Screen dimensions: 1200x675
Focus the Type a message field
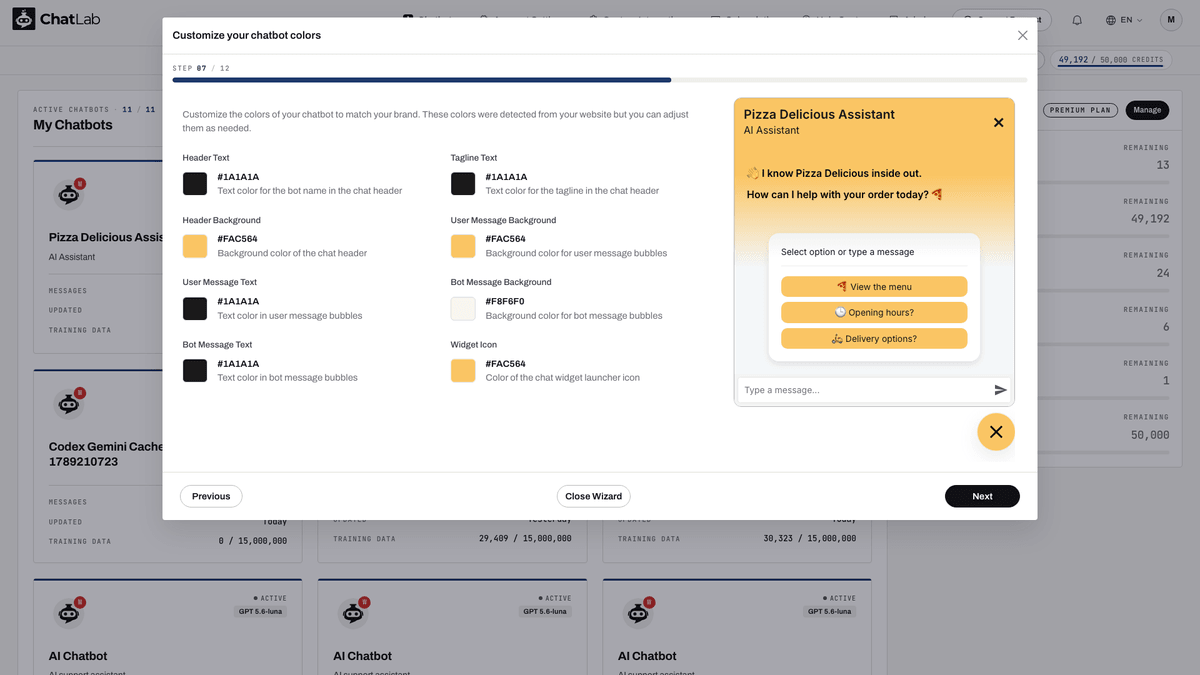click(864, 390)
